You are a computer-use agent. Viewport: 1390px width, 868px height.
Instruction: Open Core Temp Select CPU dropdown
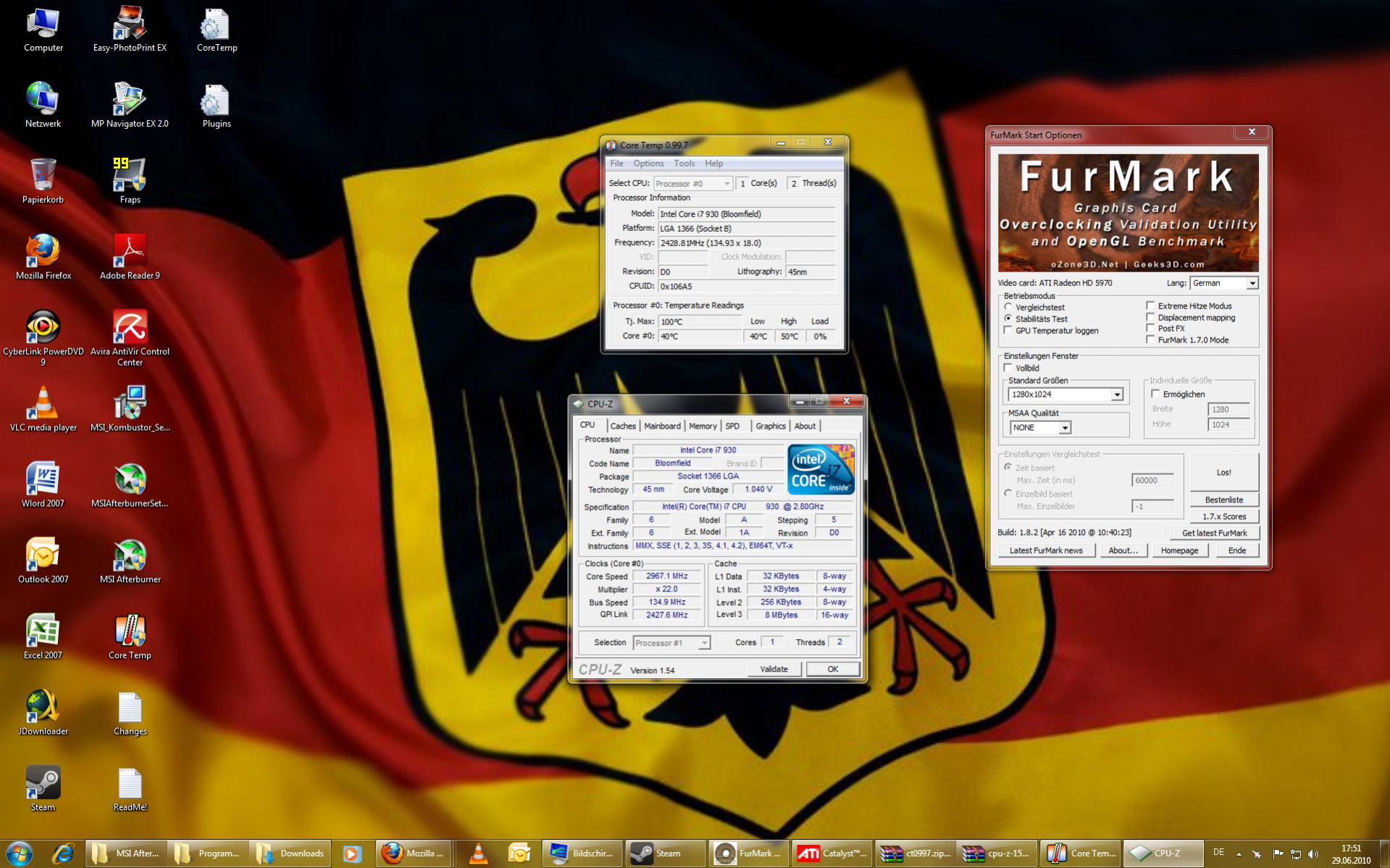click(692, 184)
